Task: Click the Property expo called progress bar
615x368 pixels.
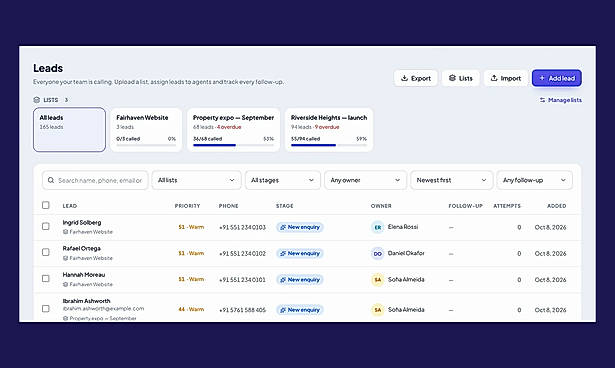Action: 233,145
